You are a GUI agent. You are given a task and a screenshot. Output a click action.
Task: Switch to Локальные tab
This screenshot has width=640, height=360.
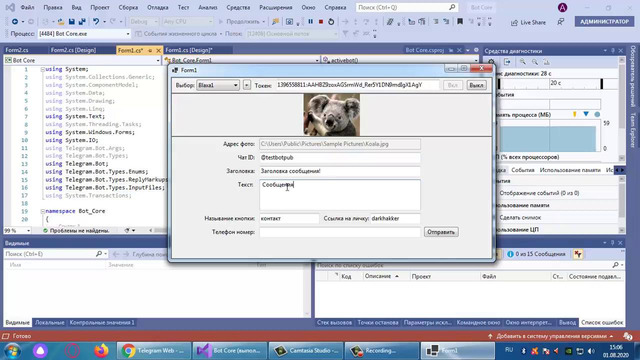click(x=49, y=322)
